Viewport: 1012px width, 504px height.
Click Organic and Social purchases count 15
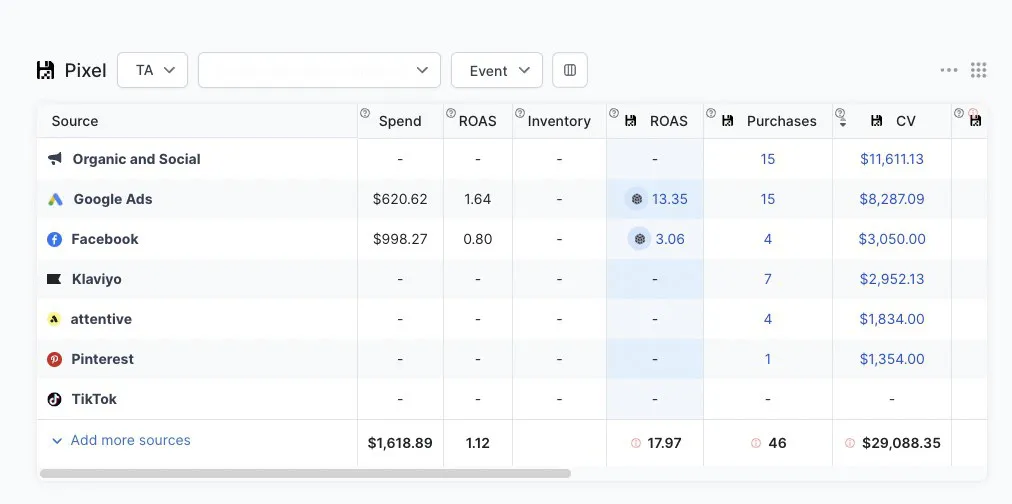click(767, 159)
